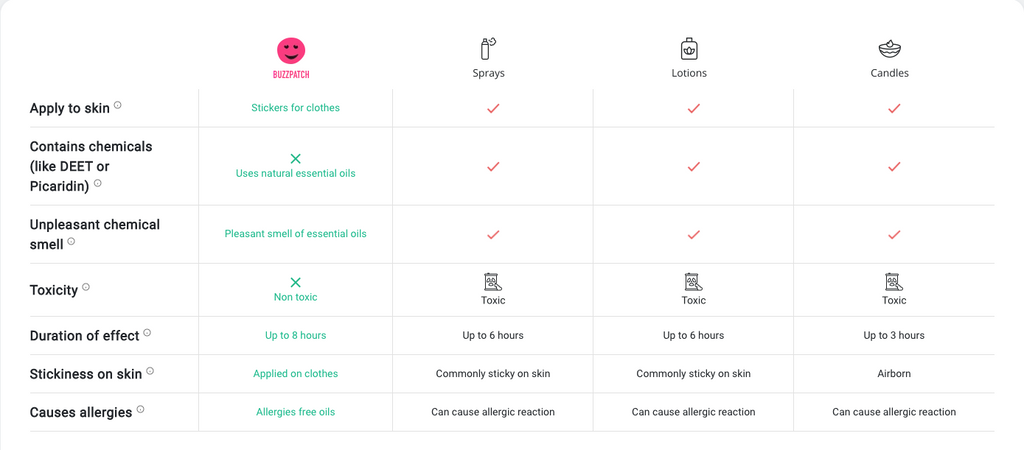Viewport: 1024px width, 450px height.
Task: Click green X above Non toxic
Action: click(295, 282)
